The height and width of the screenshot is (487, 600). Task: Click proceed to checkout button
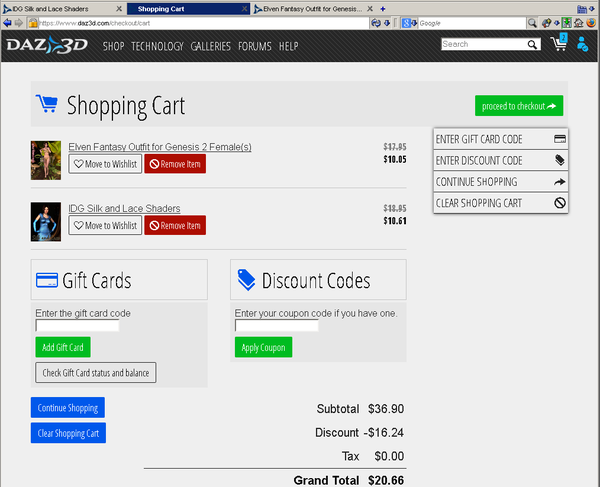519,106
